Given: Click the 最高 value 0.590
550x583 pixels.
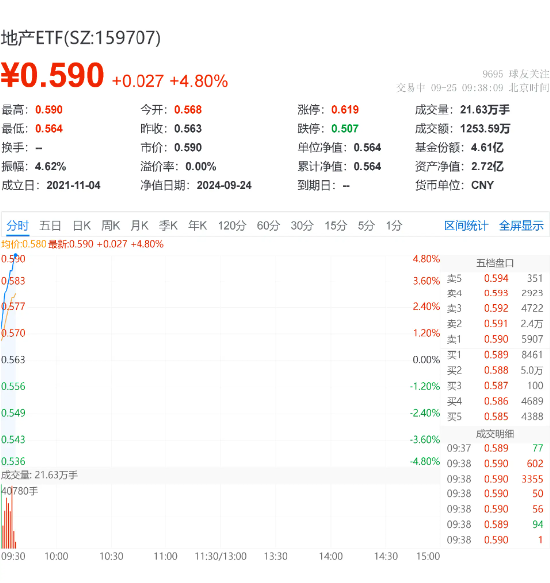Looking at the screenshot, I should (49, 110).
